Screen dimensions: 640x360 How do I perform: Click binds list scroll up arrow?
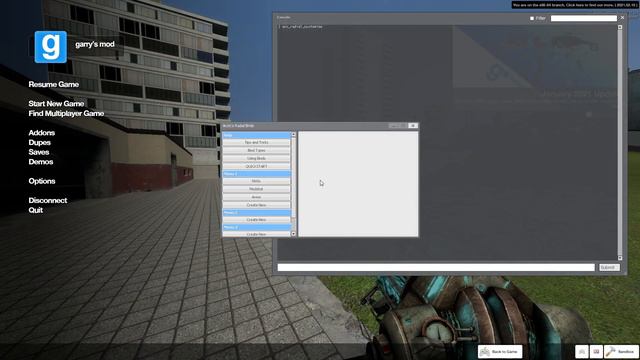pyautogui.click(x=293, y=134)
